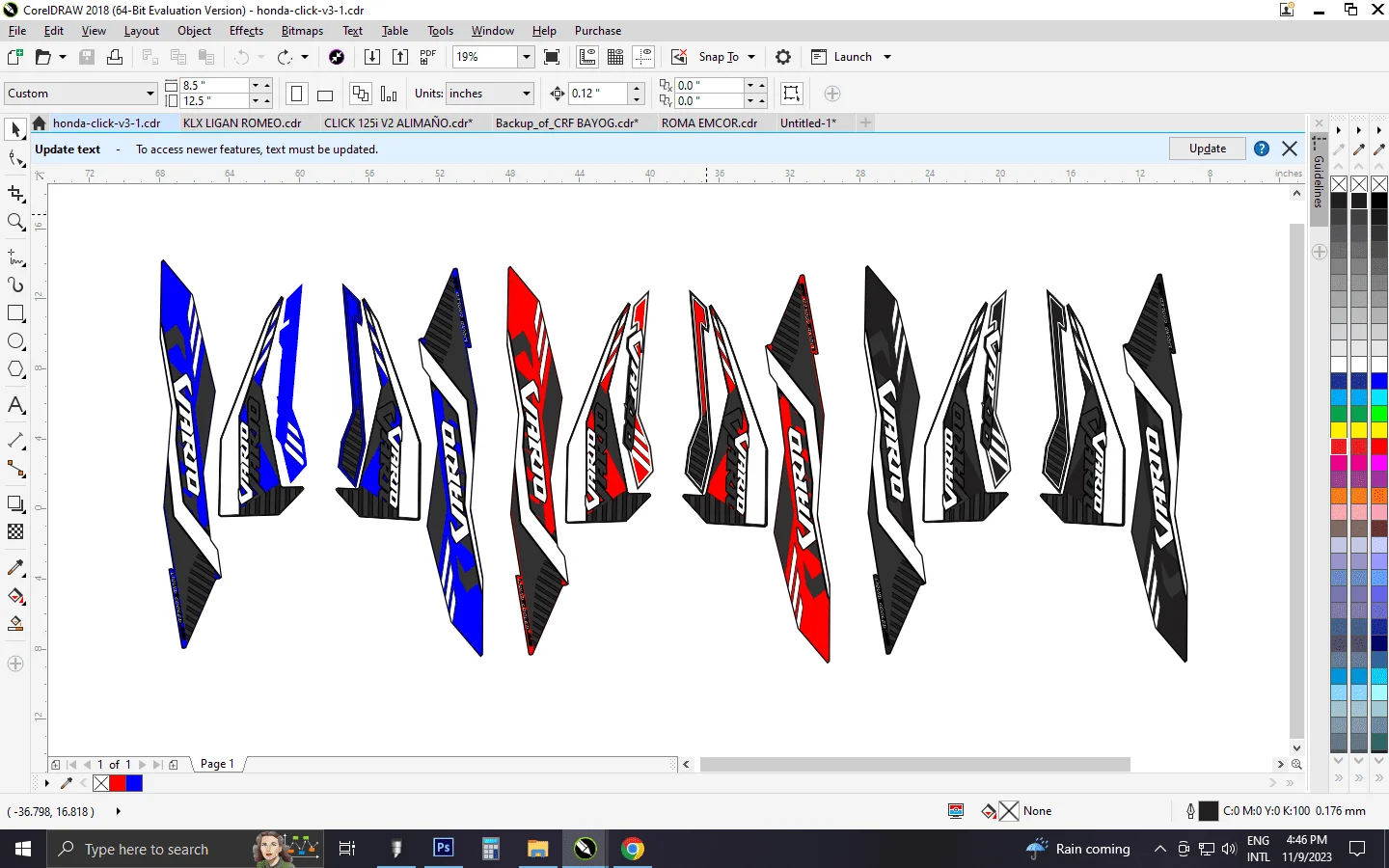This screenshot has height=868, width=1389.
Task: Select the Transparency tool
Action: pyautogui.click(x=15, y=531)
